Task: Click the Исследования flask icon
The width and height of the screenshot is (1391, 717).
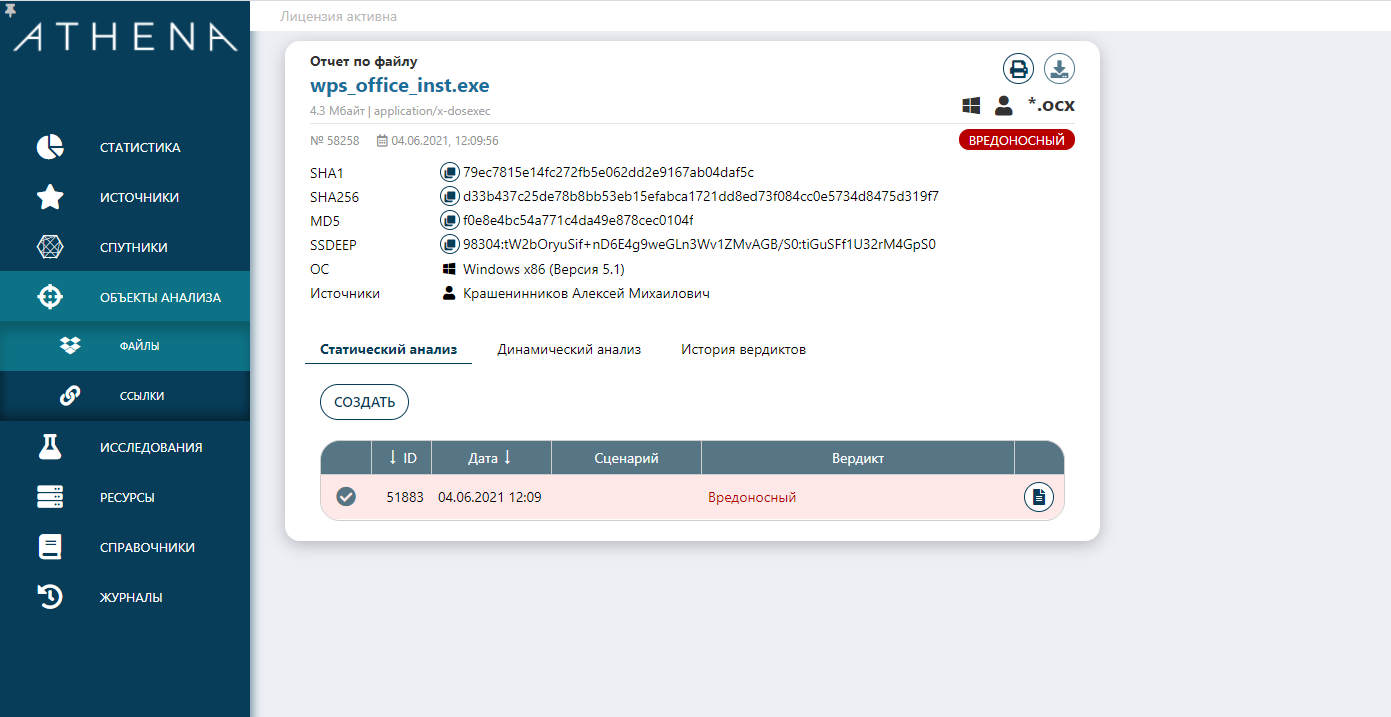Action: click(x=50, y=447)
